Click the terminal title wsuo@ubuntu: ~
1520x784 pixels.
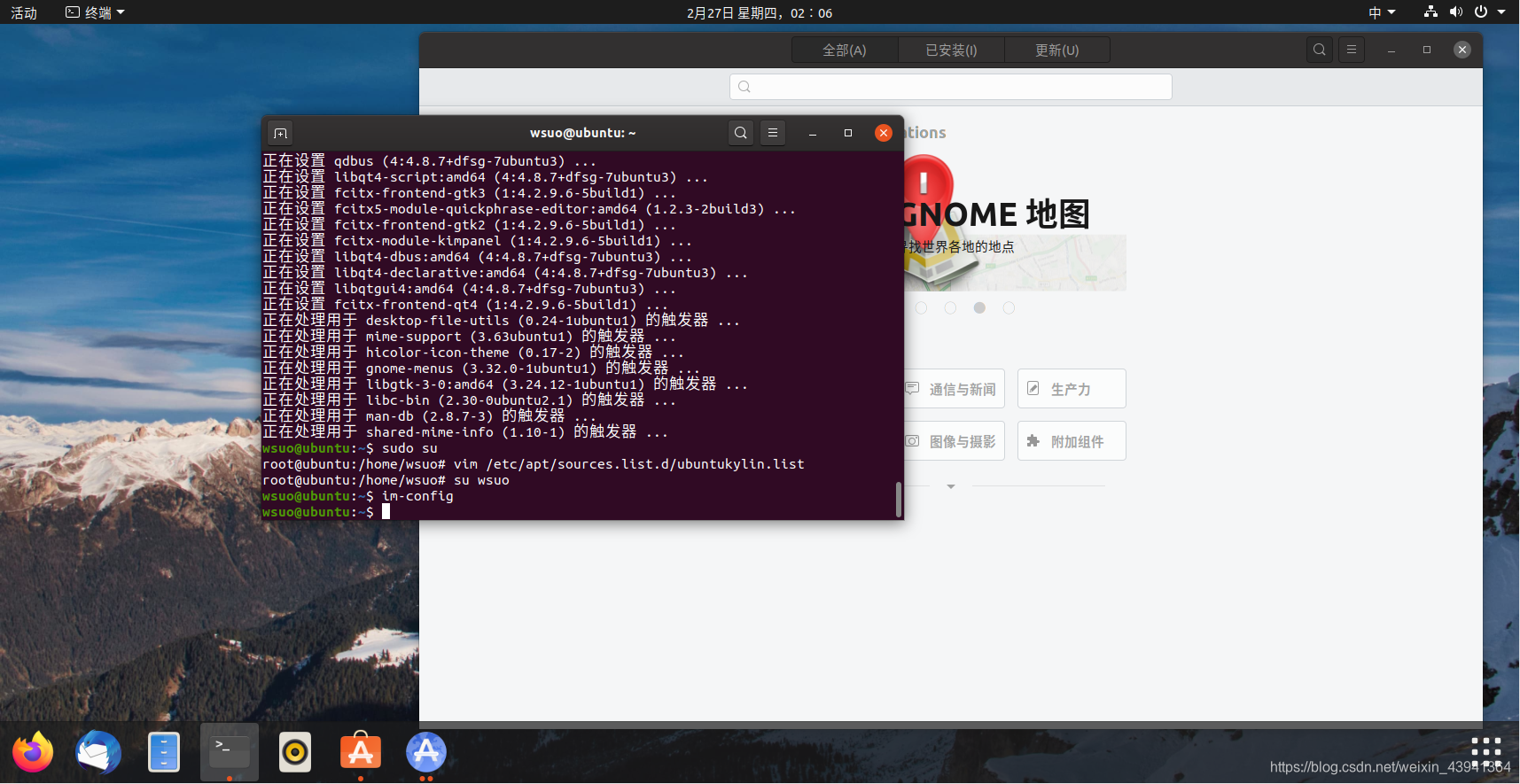coord(583,133)
